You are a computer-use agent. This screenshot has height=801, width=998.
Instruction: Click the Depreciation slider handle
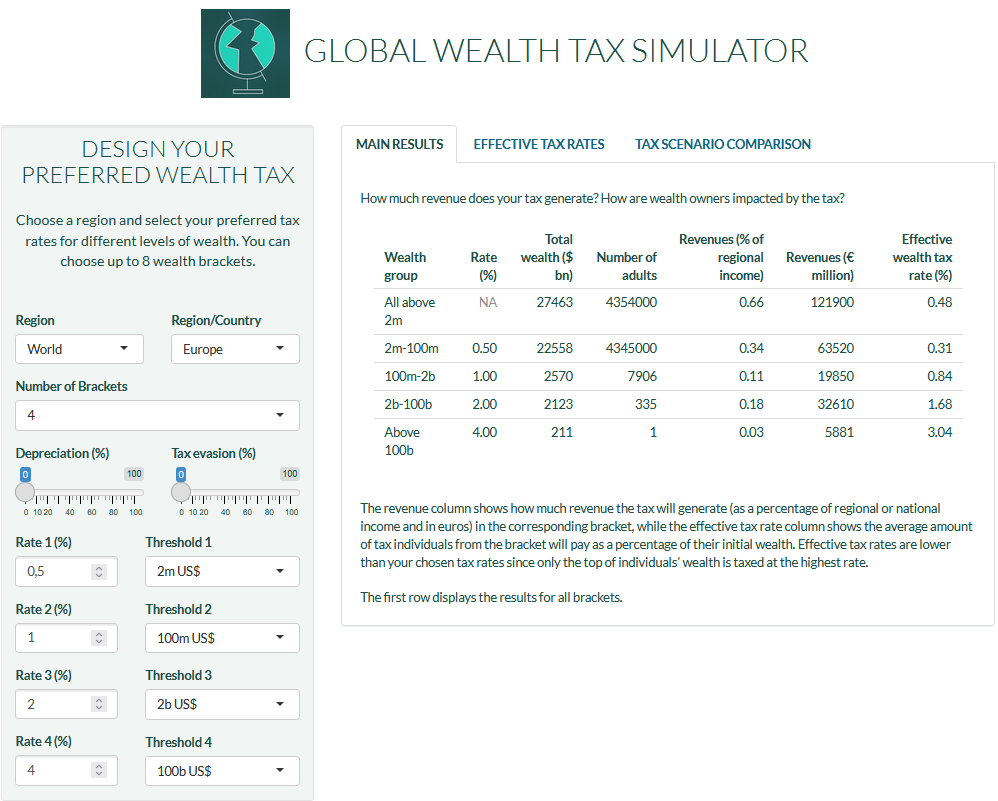pyautogui.click(x=25, y=493)
